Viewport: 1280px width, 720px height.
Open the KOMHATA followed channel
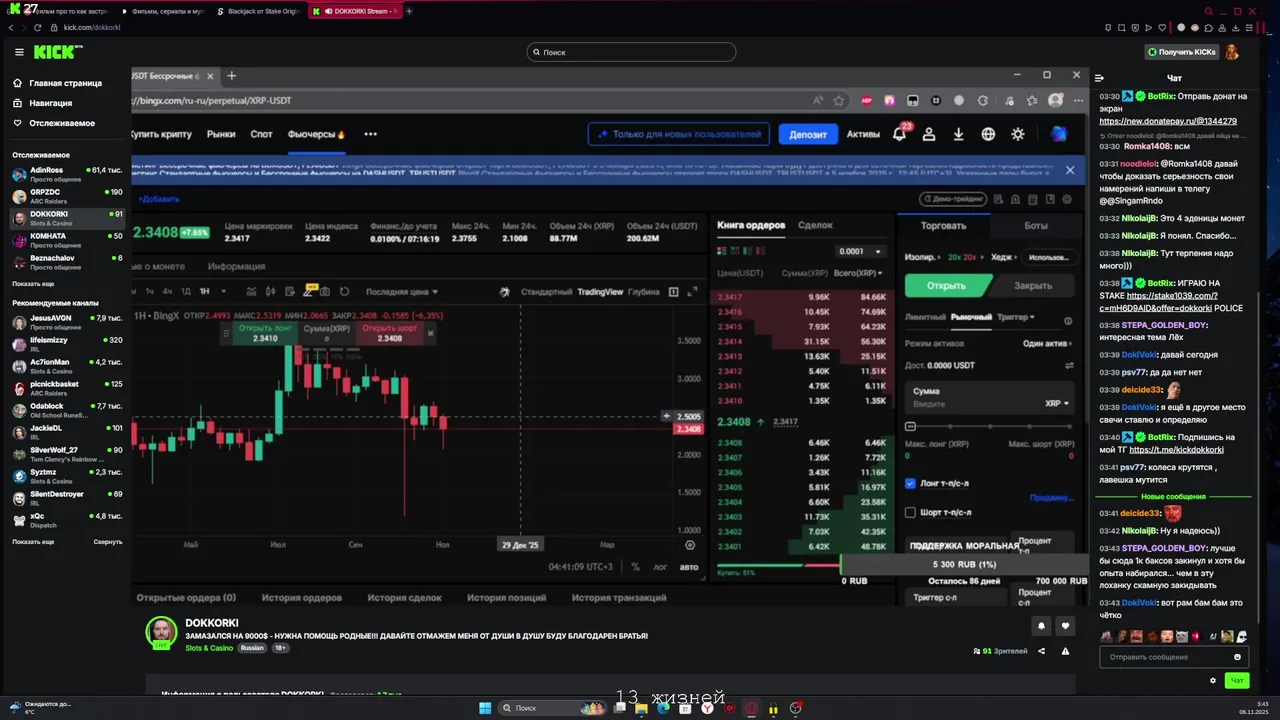(68, 239)
